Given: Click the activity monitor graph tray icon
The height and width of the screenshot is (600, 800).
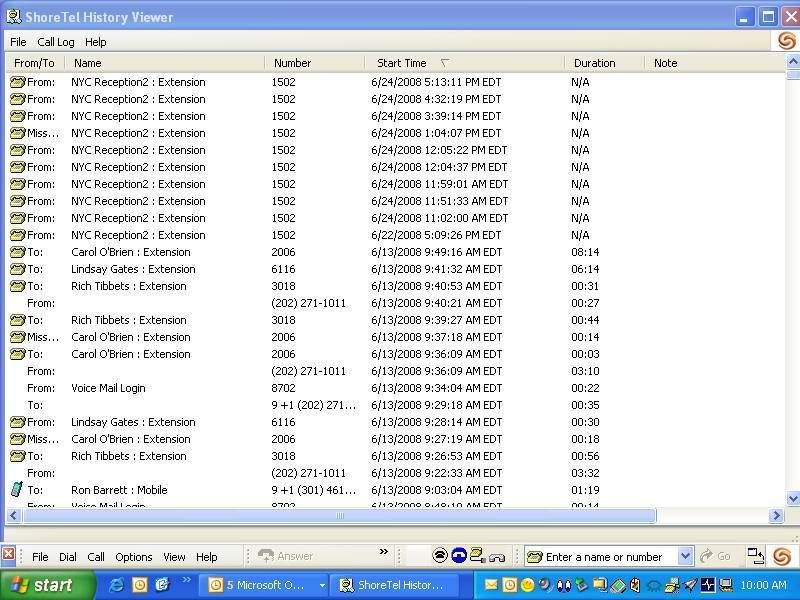Looking at the screenshot, I should [x=708, y=585].
